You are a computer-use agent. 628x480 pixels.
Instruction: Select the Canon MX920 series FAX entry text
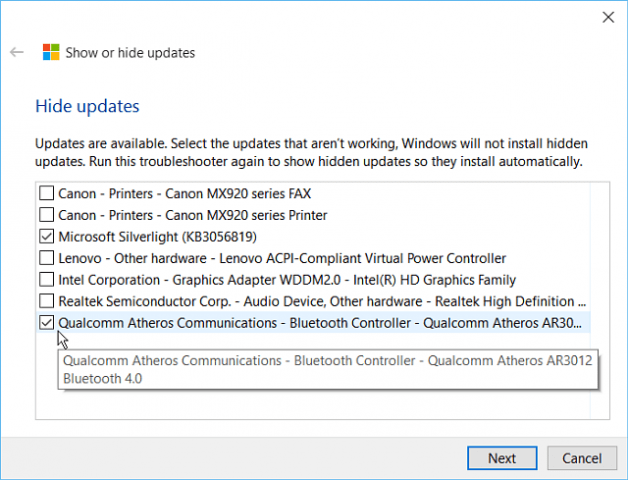coord(185,194)
